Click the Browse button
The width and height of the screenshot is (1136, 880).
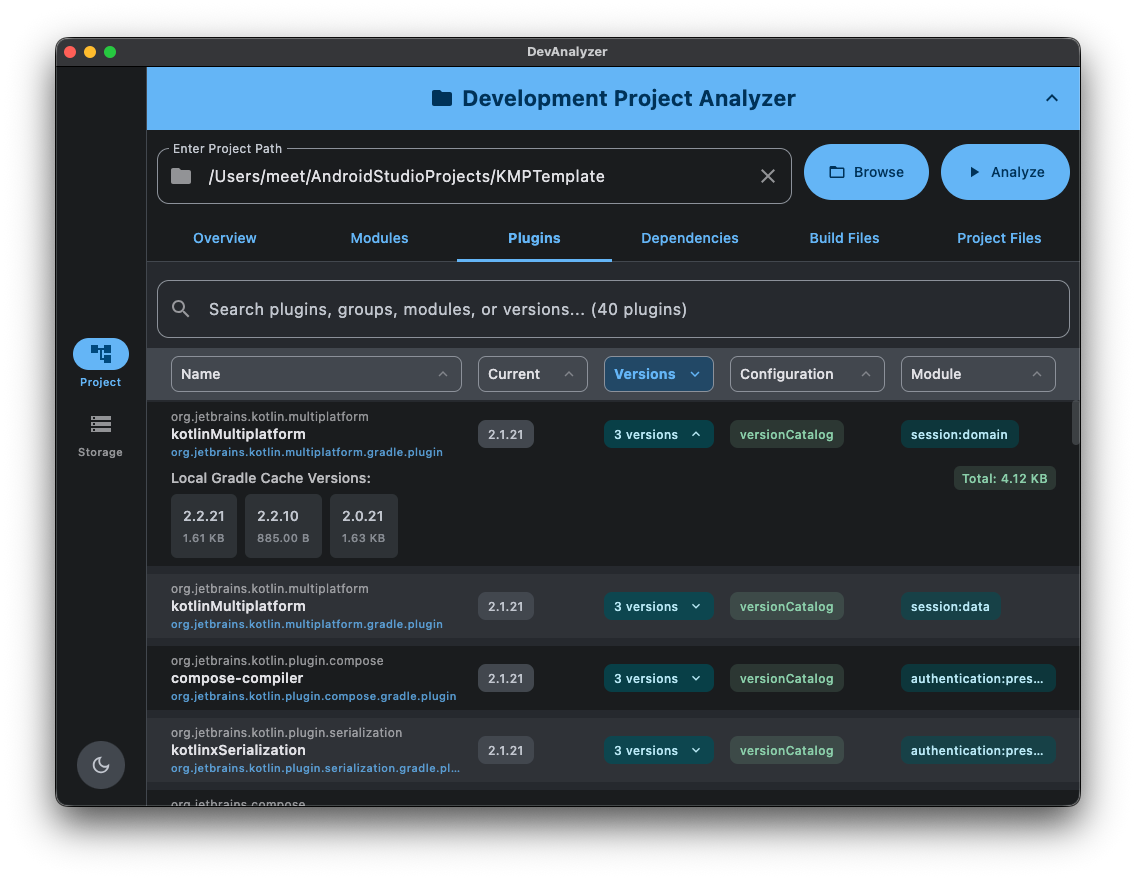(866, 172)
